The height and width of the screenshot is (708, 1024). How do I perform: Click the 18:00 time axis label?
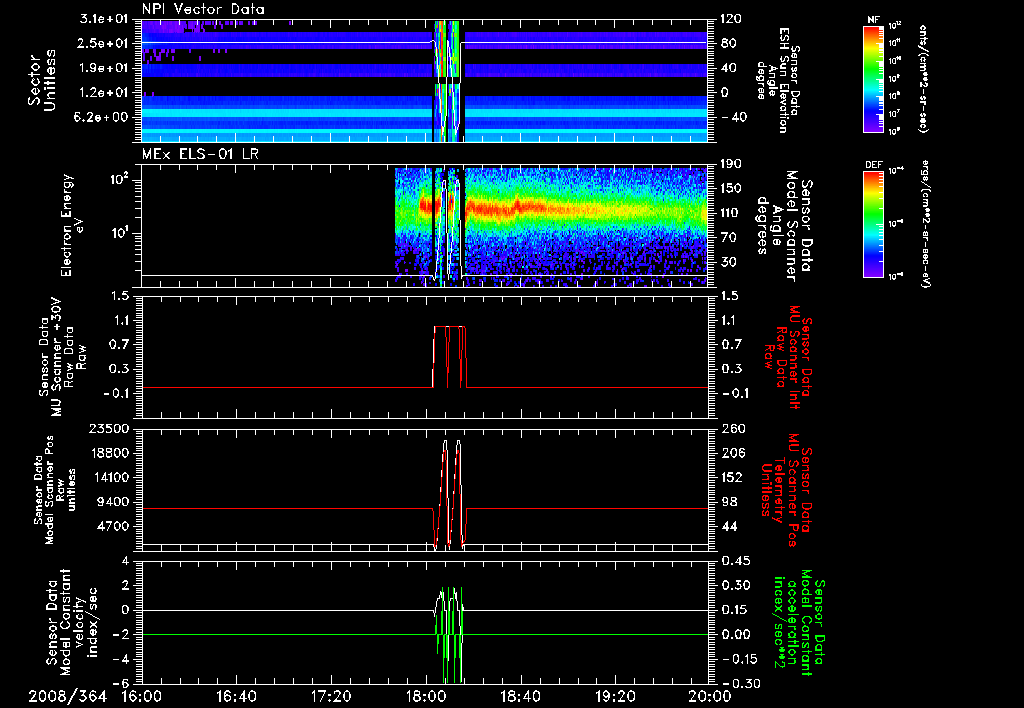426,696
